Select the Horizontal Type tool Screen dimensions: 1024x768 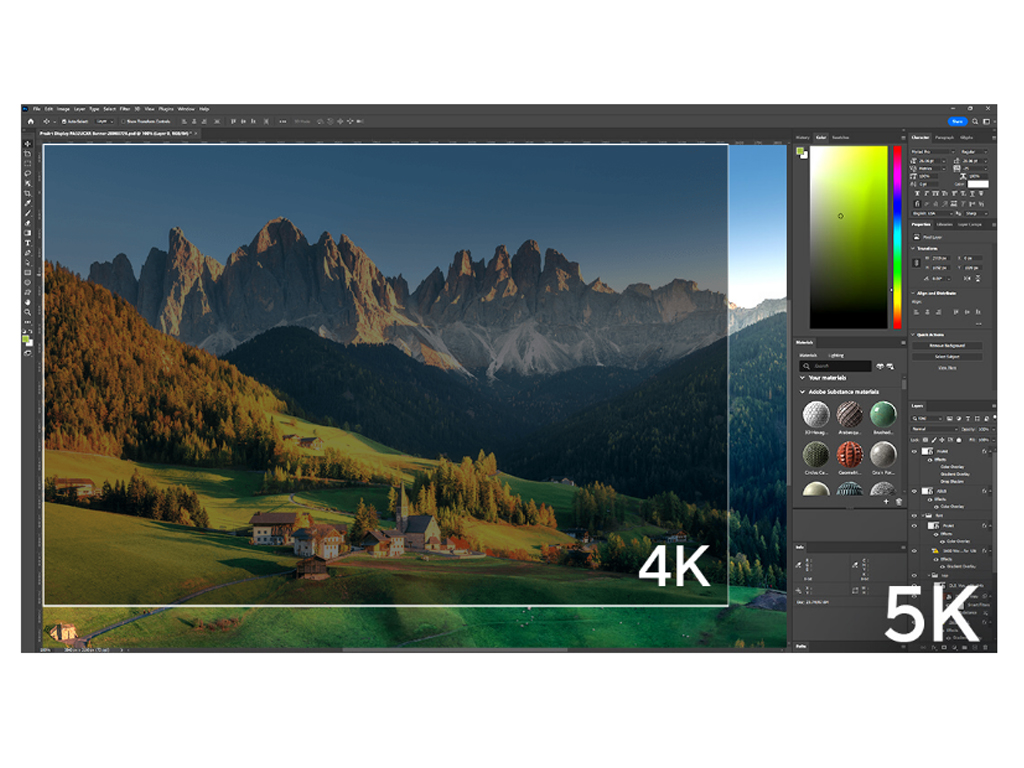(28, 243)
